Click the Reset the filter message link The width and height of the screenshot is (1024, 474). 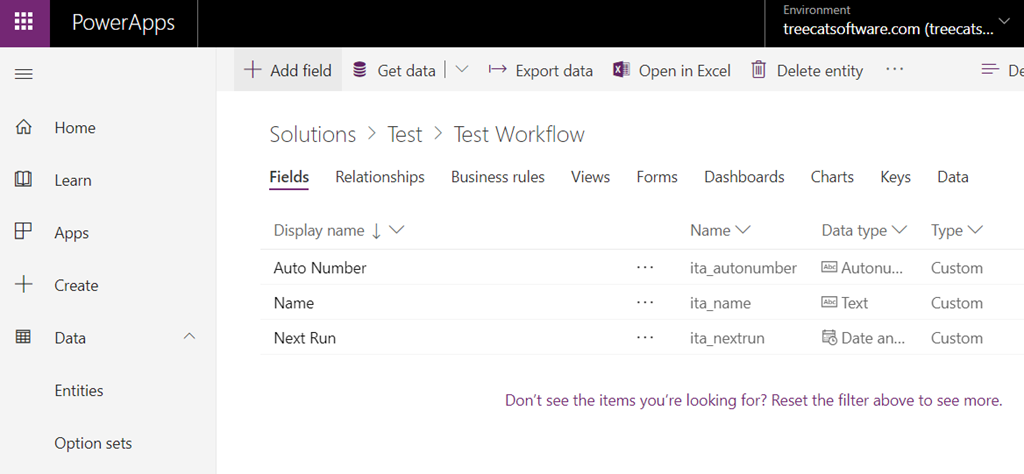pyautogui.click(x=754, y=400)
